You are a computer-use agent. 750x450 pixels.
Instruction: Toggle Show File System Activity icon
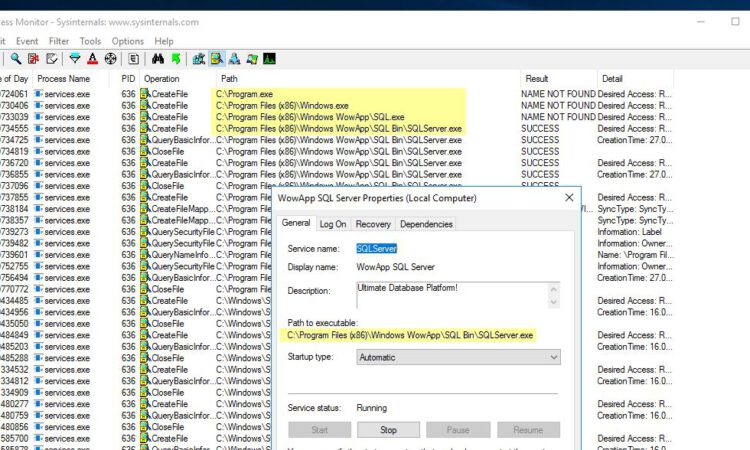coord(217,59)
